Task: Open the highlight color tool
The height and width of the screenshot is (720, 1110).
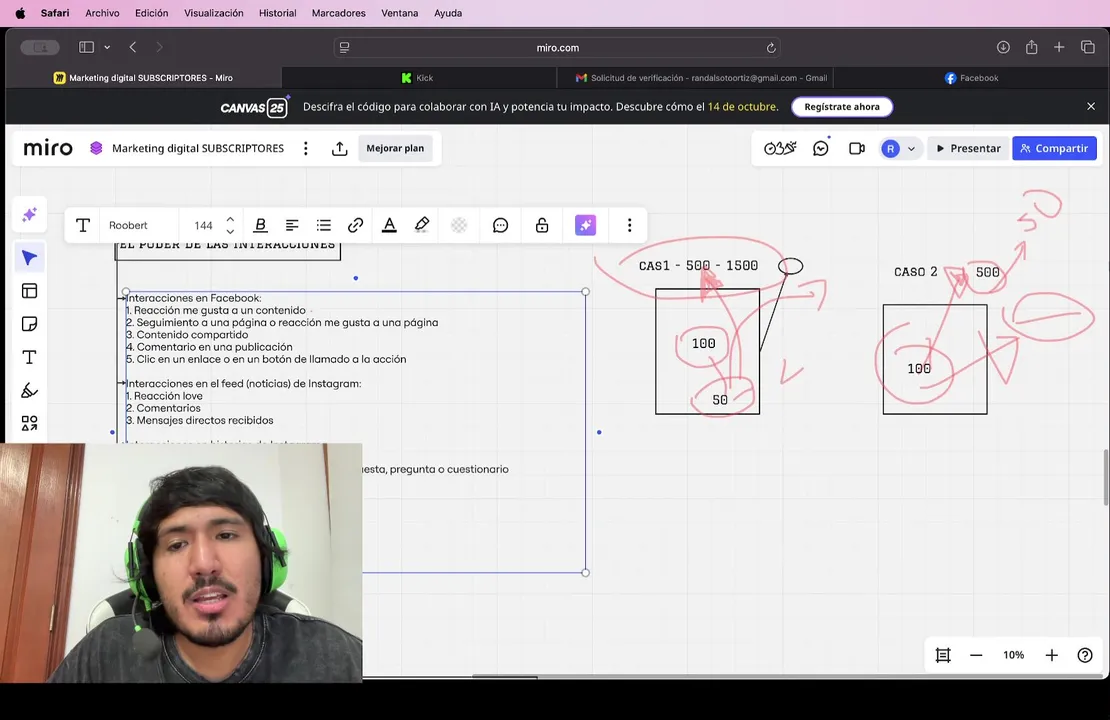Action: (x=422, y=225)
